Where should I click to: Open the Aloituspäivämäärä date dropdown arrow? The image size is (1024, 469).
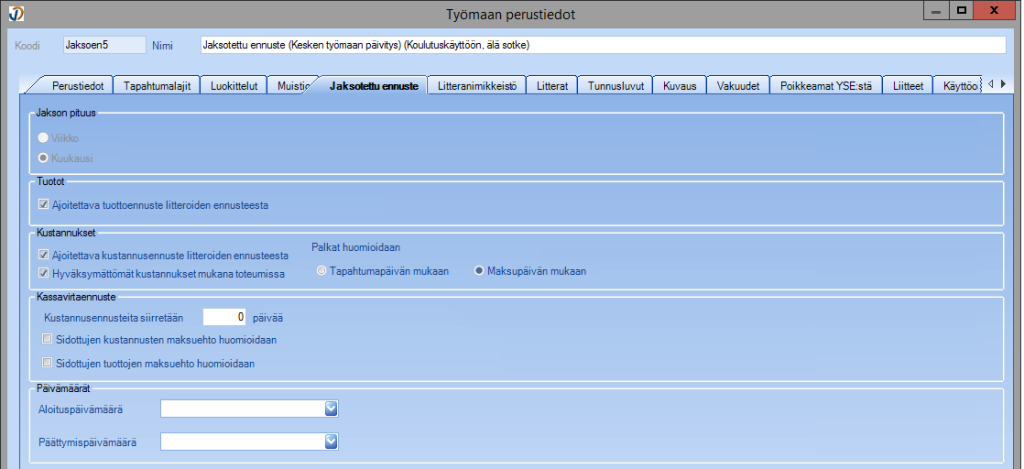click(x=331, y=409)
